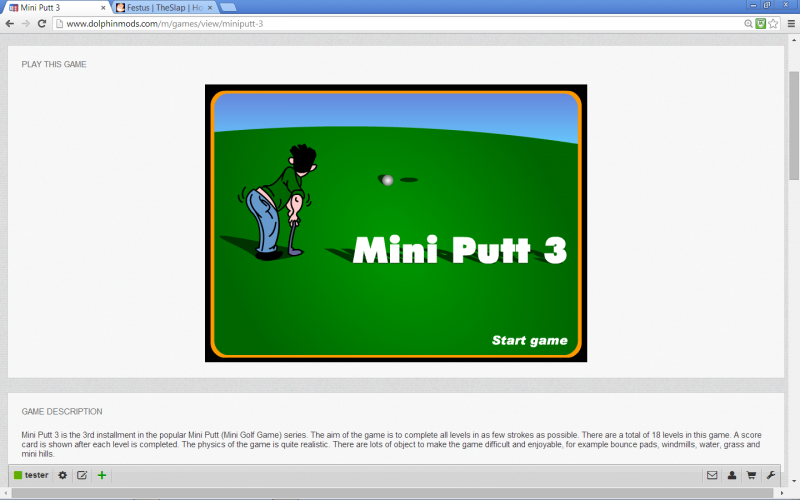Close the Festus TheSlap tab

pos(210,8)
